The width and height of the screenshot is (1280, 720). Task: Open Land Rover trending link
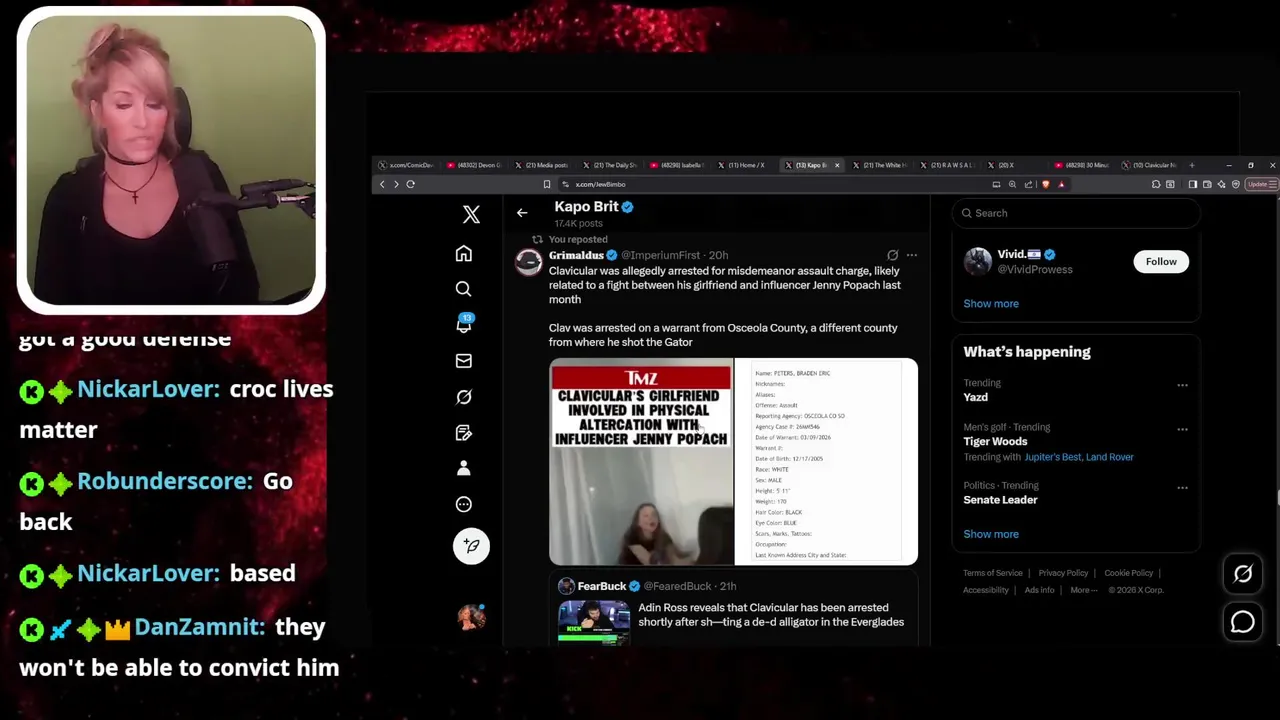coord(1109,457)
